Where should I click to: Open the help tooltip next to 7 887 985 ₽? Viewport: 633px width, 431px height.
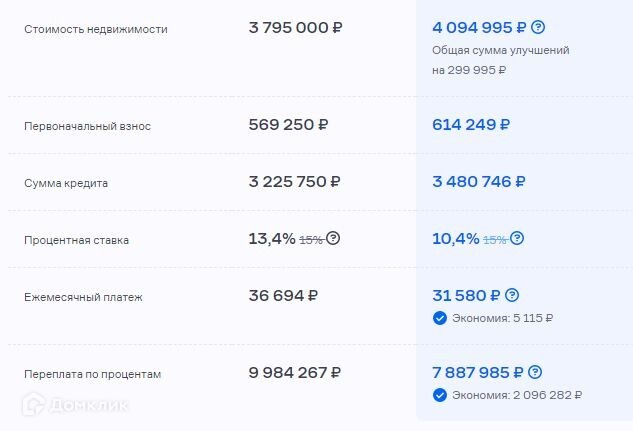[x=535, y=372]
